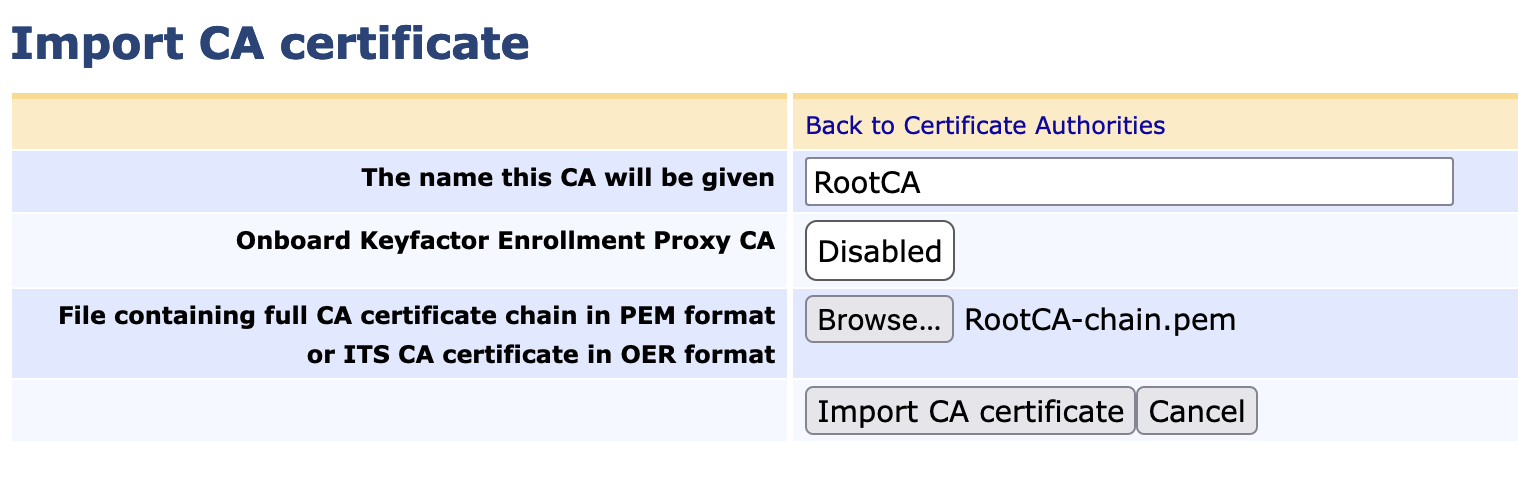Click the empty area right of Disabled toggle
The image size is (1518, 484).
[1230, 251]
